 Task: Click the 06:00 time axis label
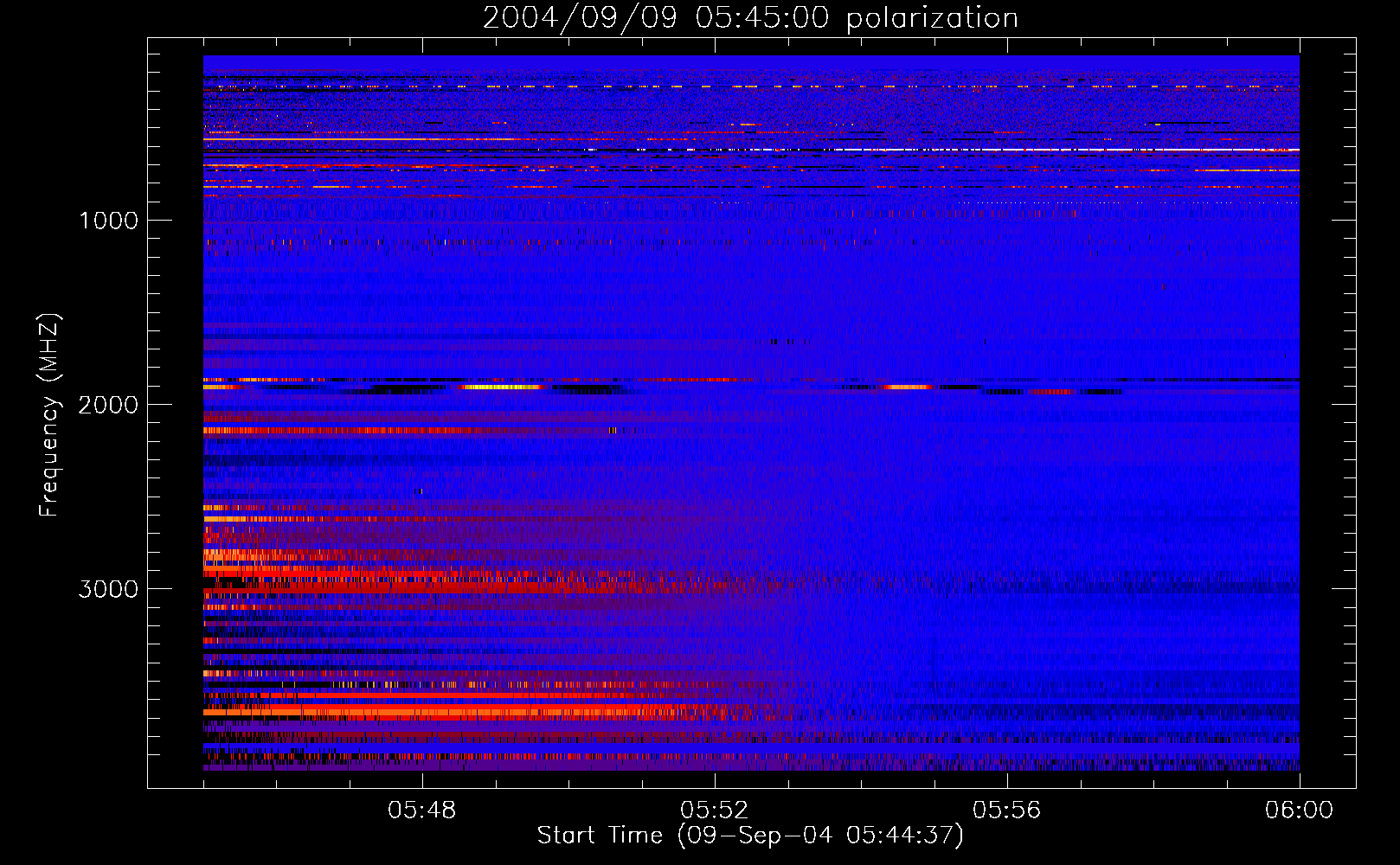coord(1300,811)
